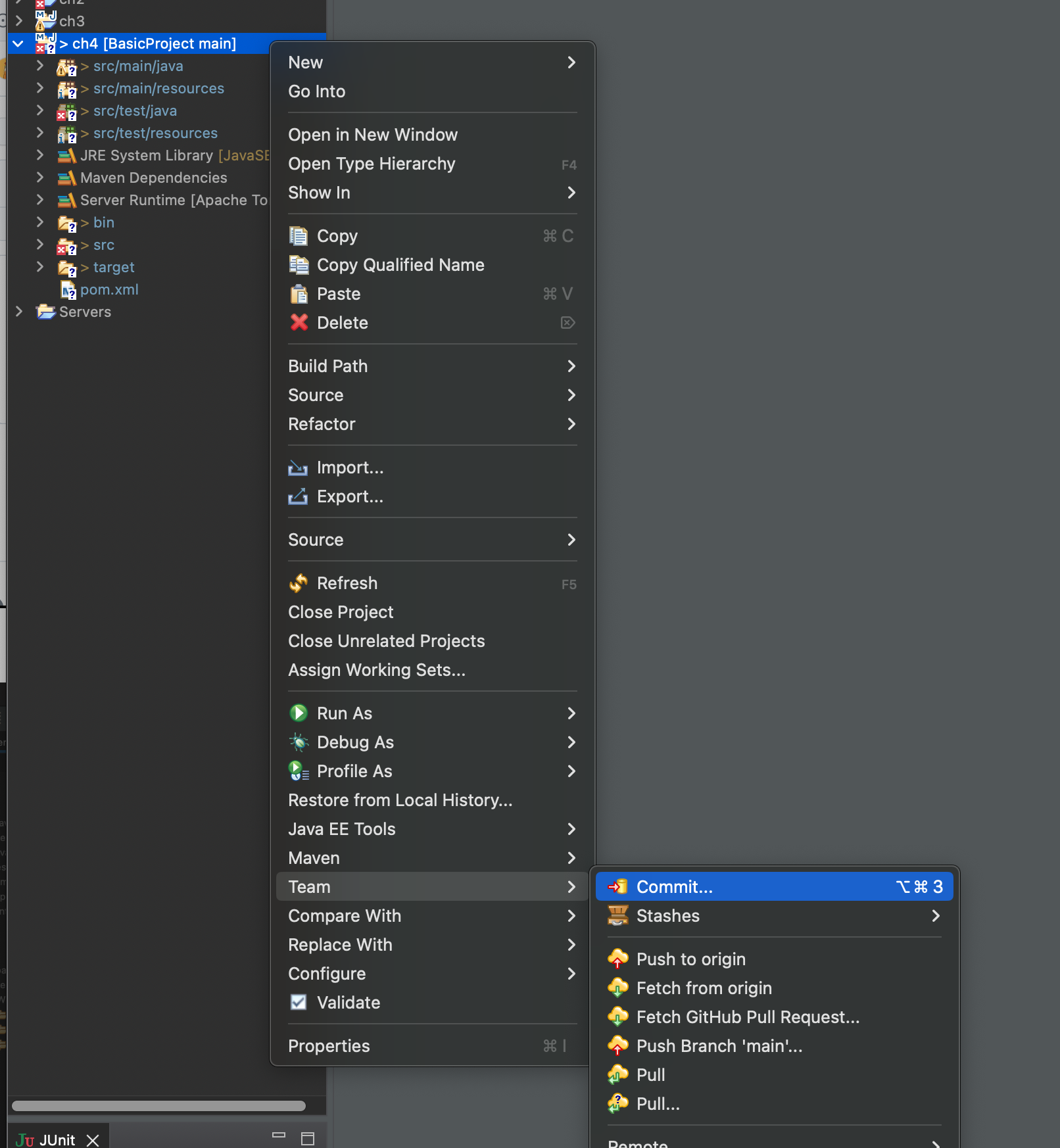The image size is (1060, 1148).
Task: Click the red Delete X icon
Action: coord(299,323)
